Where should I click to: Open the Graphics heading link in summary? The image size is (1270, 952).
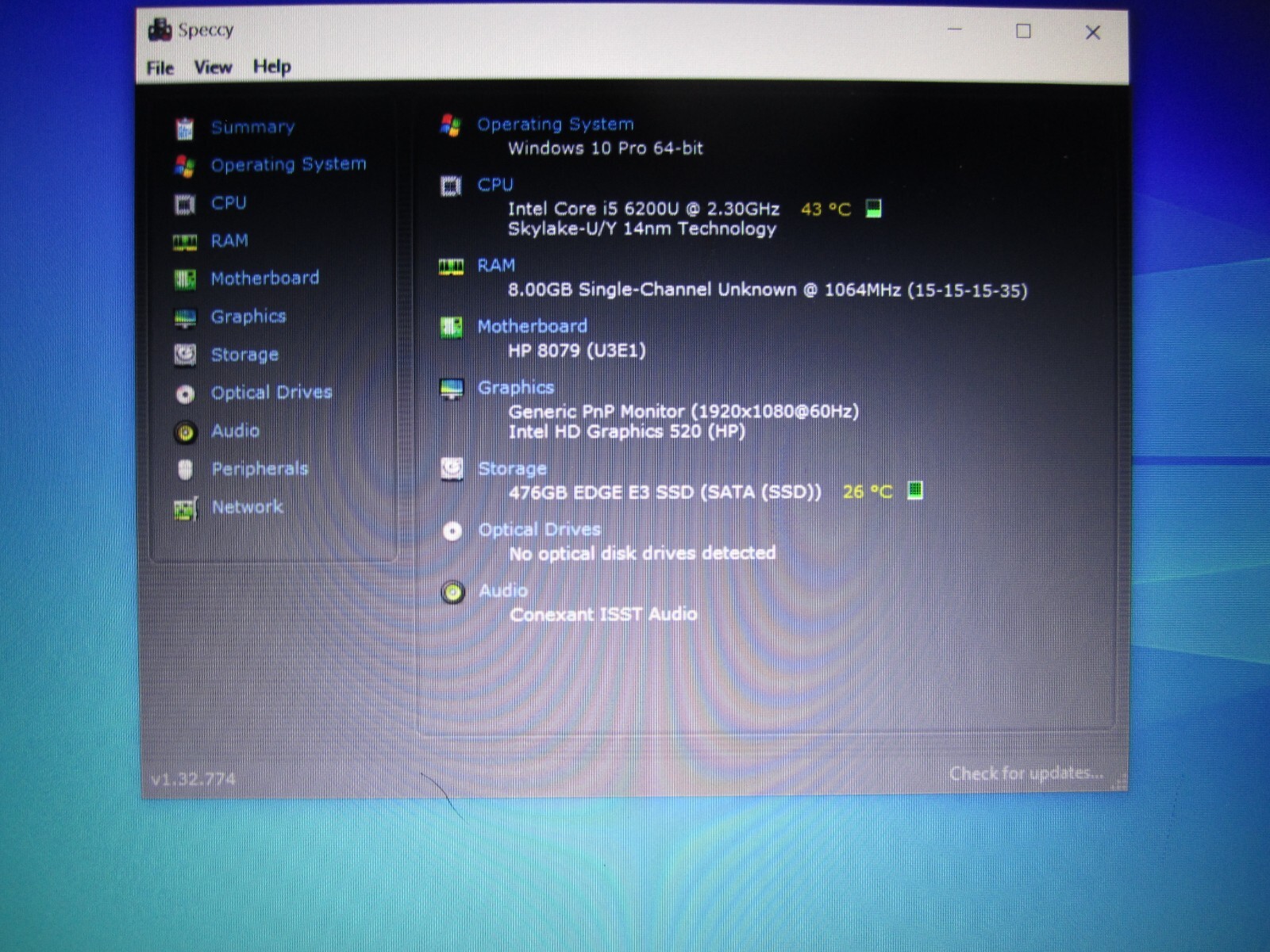[515, 387]
